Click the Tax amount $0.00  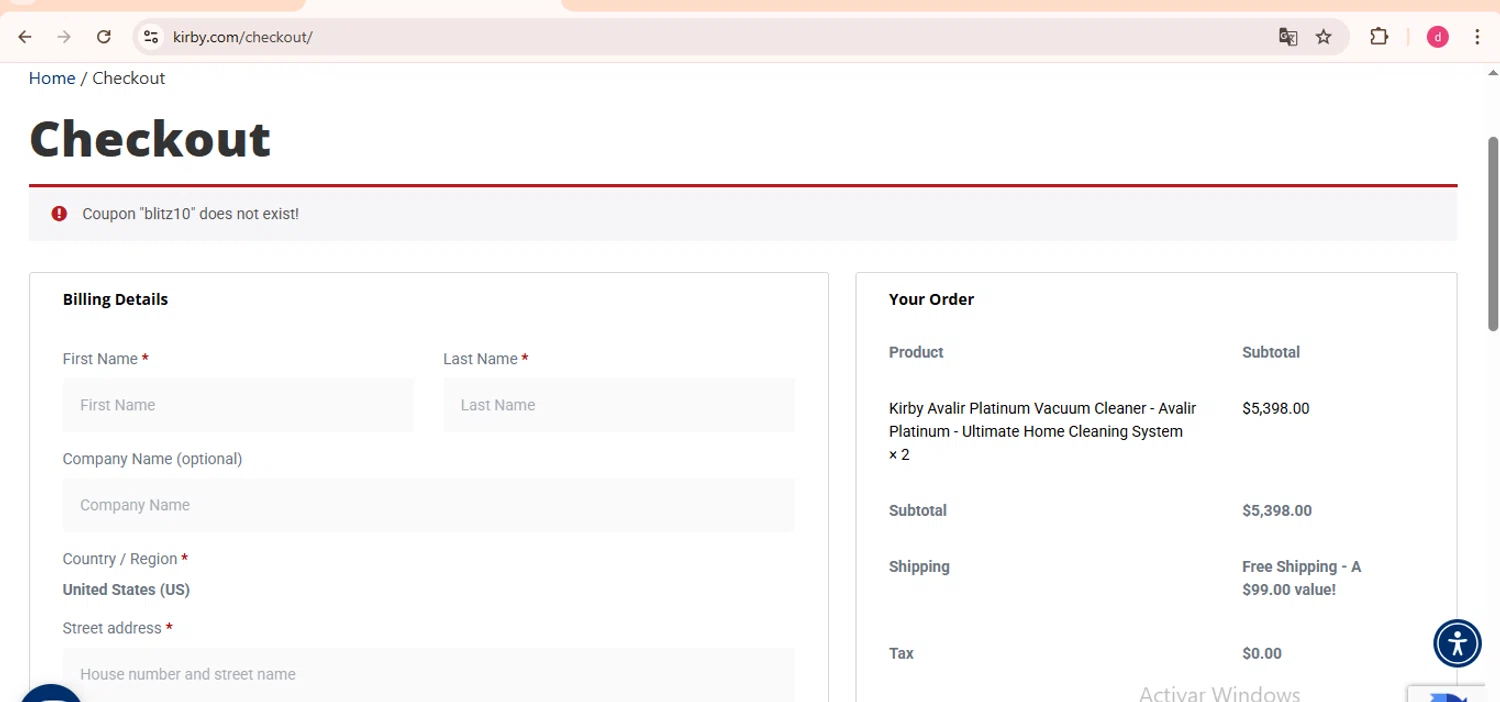point(1261,653)
